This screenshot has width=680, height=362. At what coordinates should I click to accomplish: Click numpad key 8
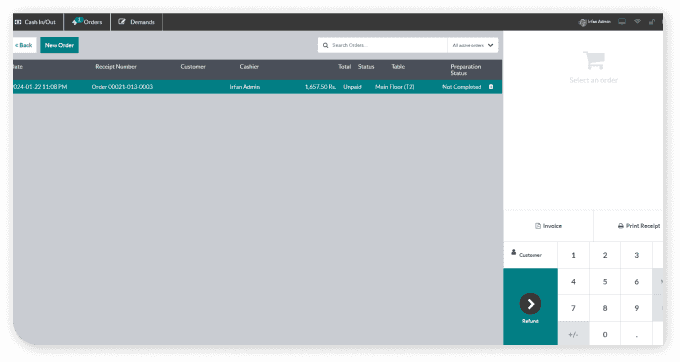[x=605, y=308]
